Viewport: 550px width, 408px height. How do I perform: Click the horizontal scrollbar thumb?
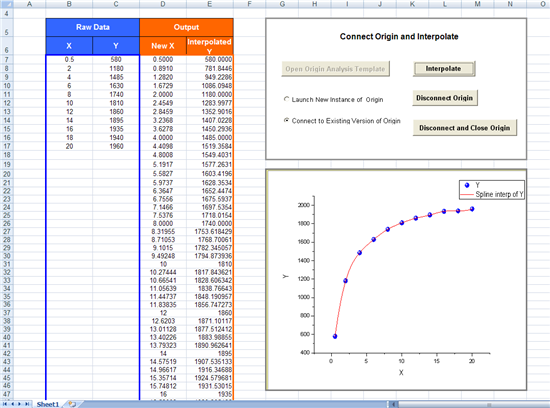point(489,404)
